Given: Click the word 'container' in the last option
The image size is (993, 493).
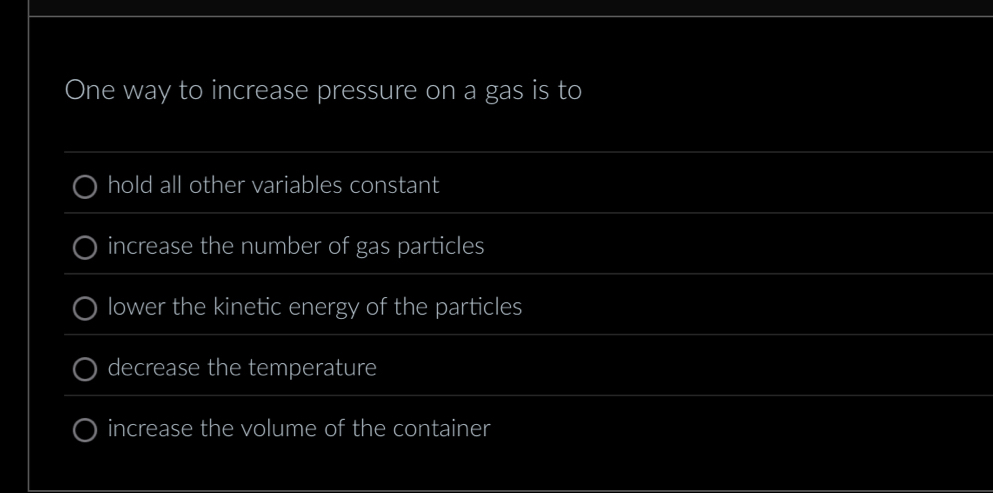Looking at the screenshot, I should pyautogui.click(x=442, y=429).
